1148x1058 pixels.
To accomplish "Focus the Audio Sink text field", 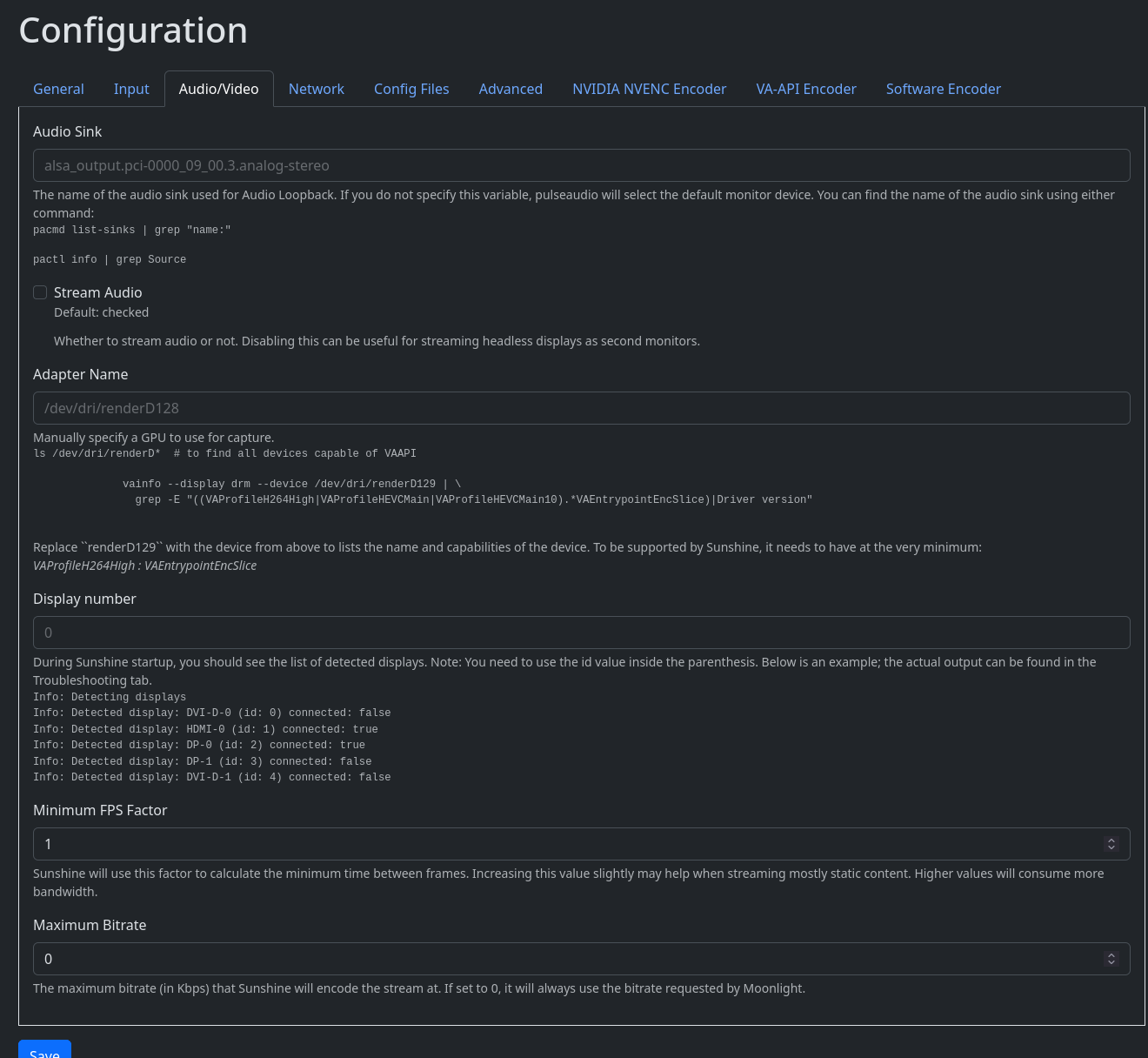I will click(581, 165).
